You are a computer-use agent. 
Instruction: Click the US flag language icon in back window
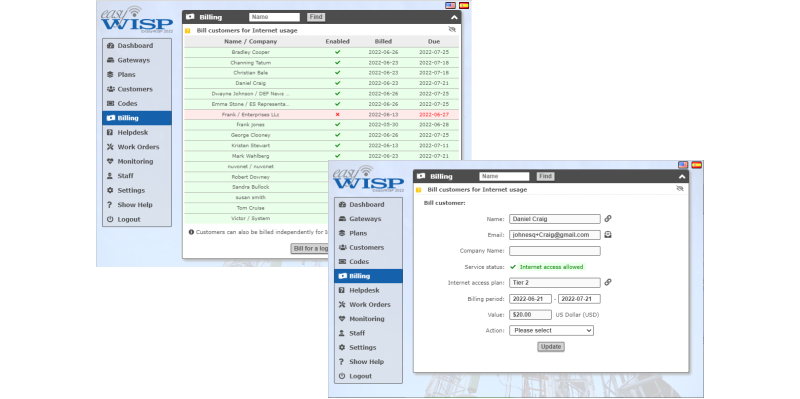coord(450,6)
